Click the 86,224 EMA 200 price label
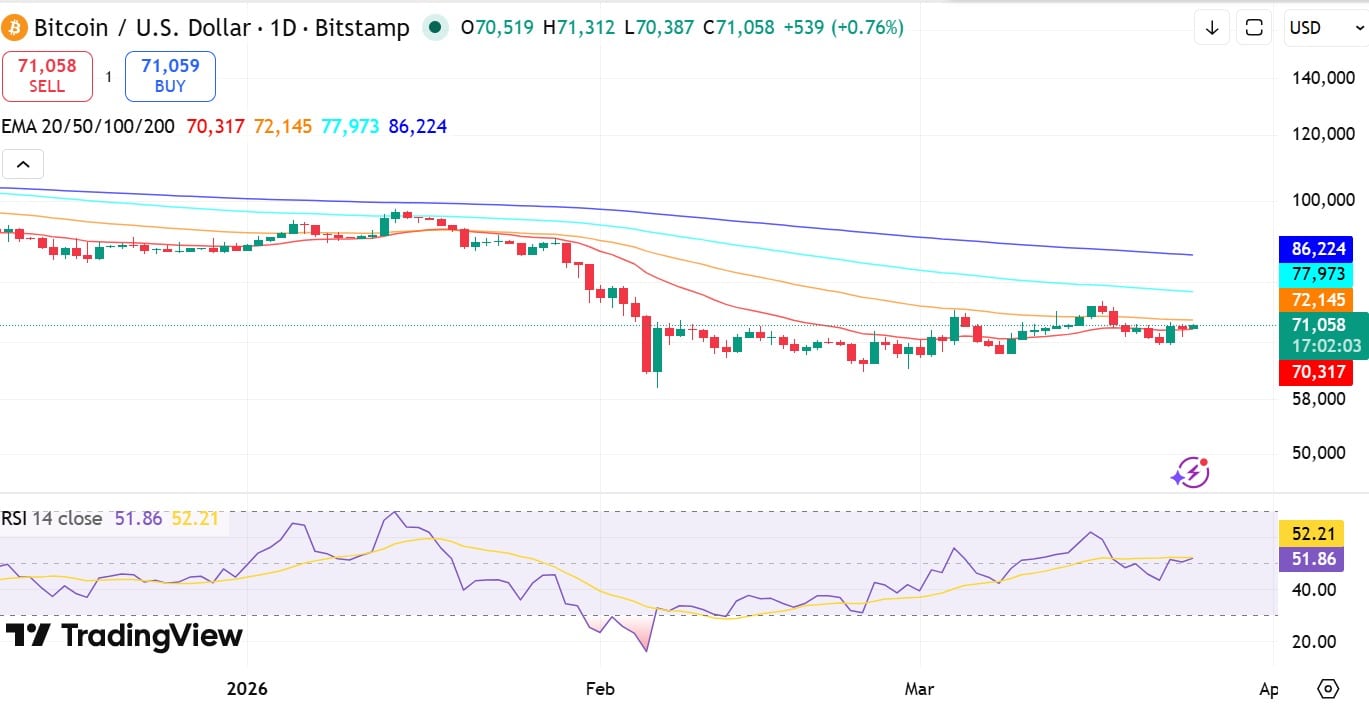 (1316, 249)
